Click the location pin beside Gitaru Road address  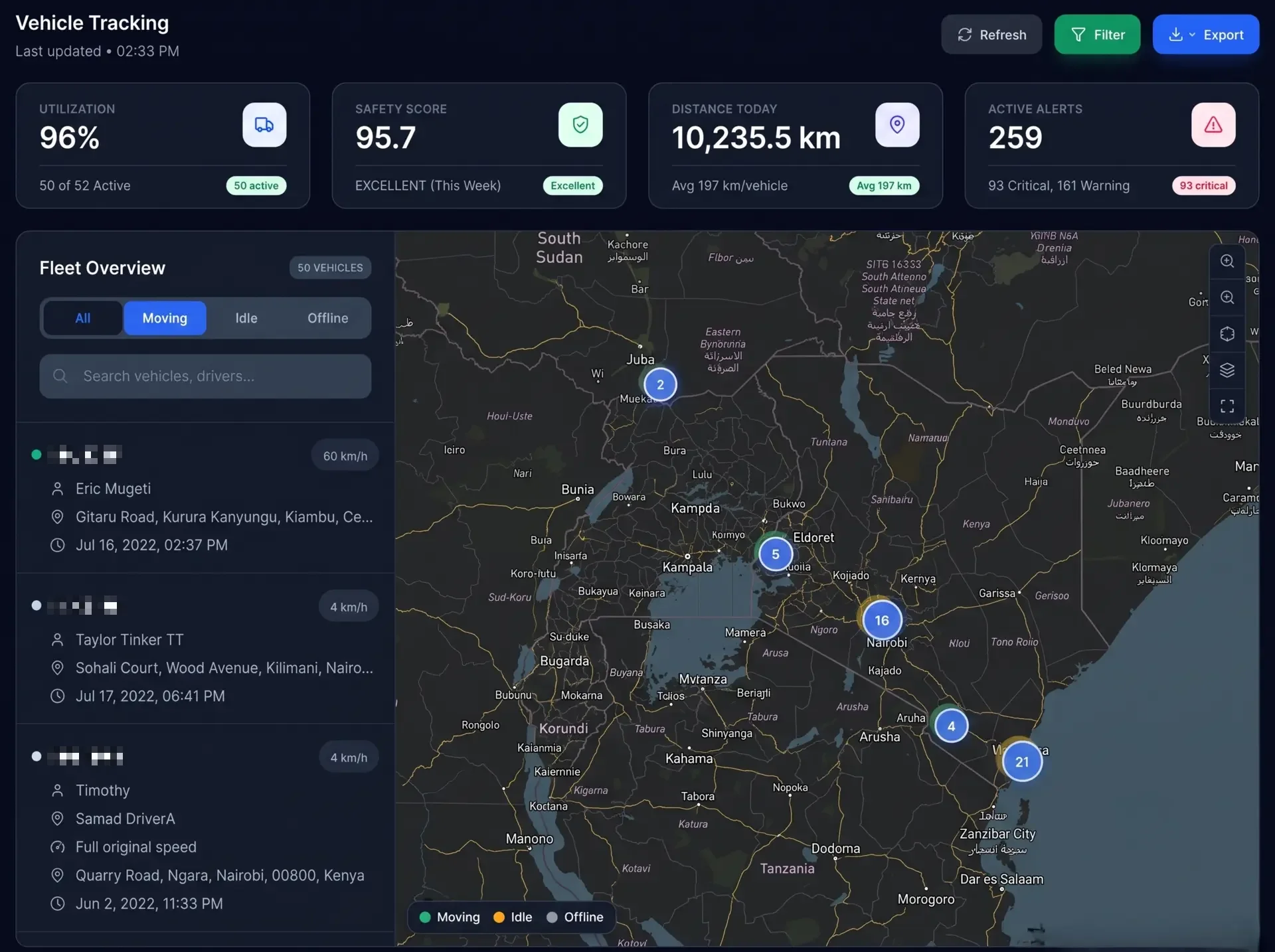click(58, 517)
